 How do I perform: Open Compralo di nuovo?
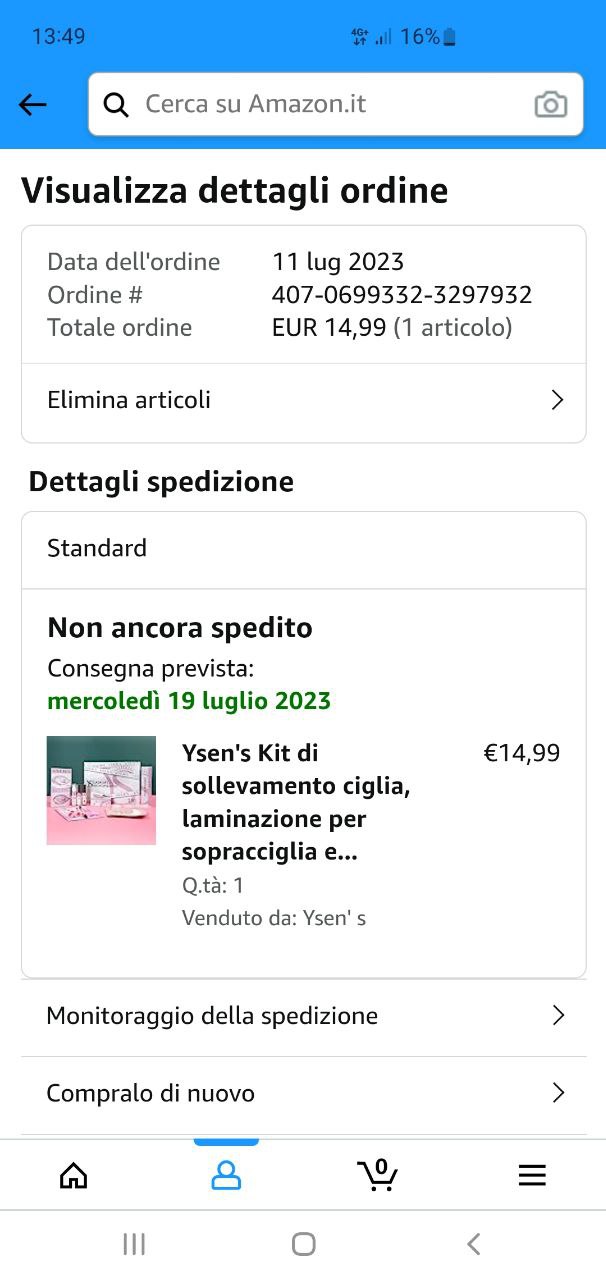[151, 1093]
